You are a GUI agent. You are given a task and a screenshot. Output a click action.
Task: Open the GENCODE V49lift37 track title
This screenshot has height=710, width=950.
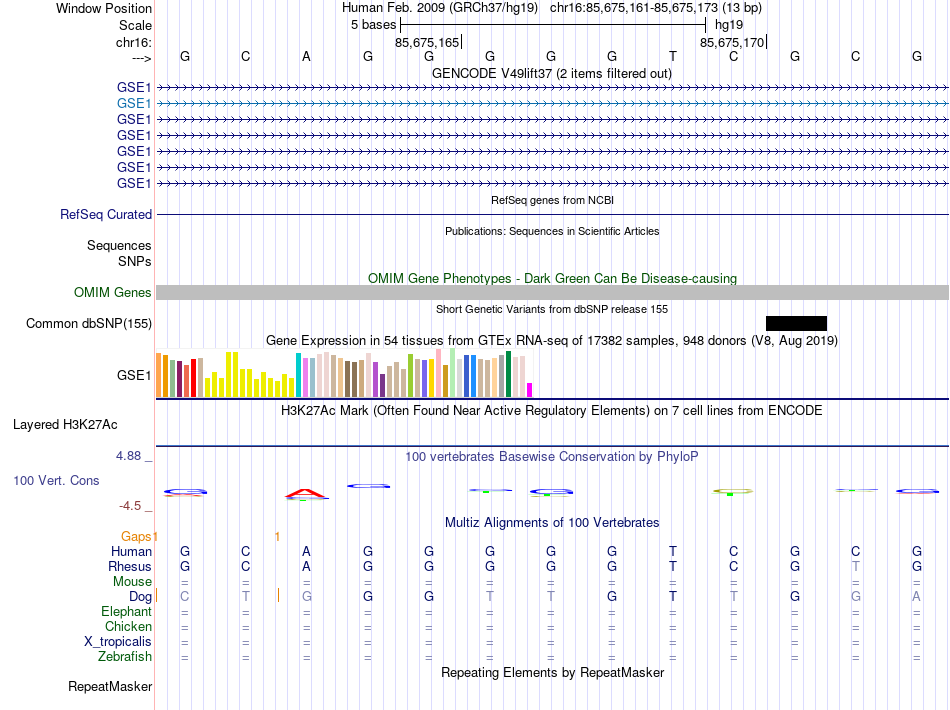click(x=552, y=73)
